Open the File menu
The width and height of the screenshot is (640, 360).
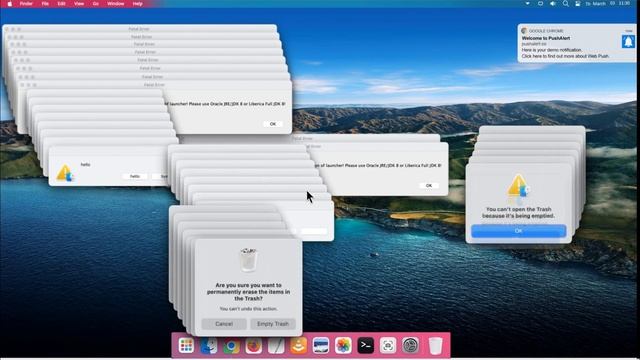tap(45, 4)
